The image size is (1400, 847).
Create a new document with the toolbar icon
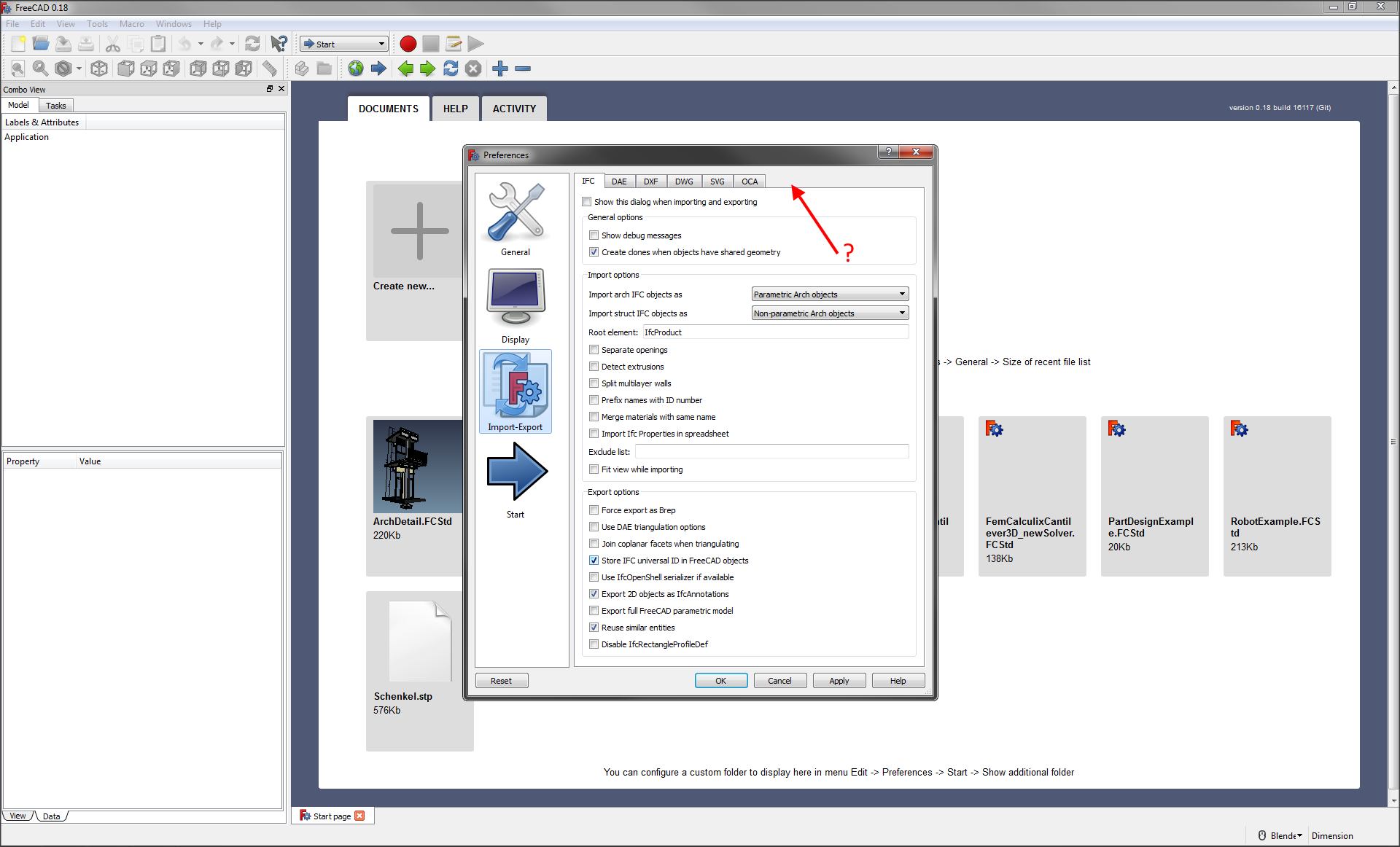(x=18, y=44)
